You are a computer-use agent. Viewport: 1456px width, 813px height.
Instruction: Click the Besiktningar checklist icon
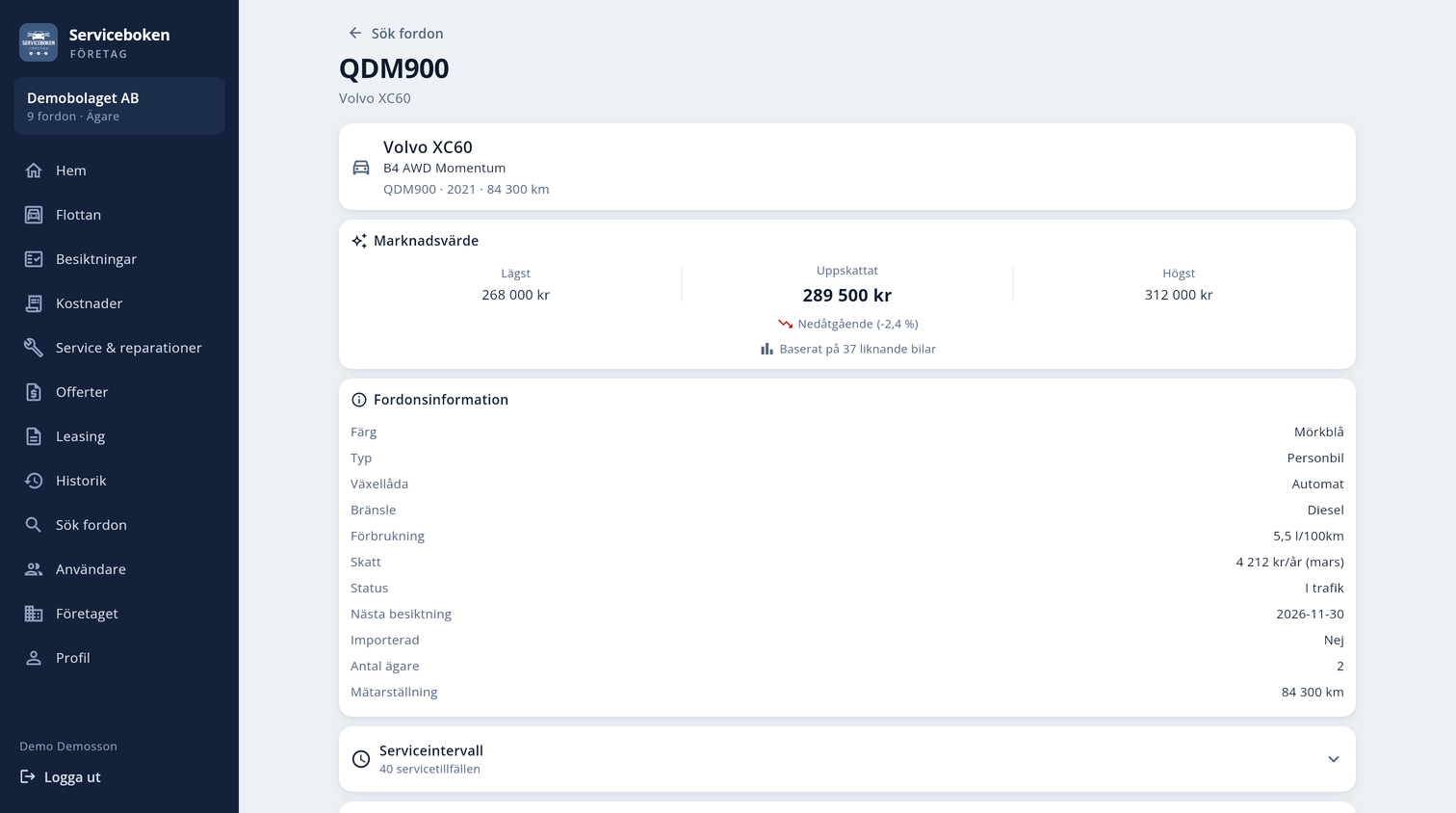point(34,259)
